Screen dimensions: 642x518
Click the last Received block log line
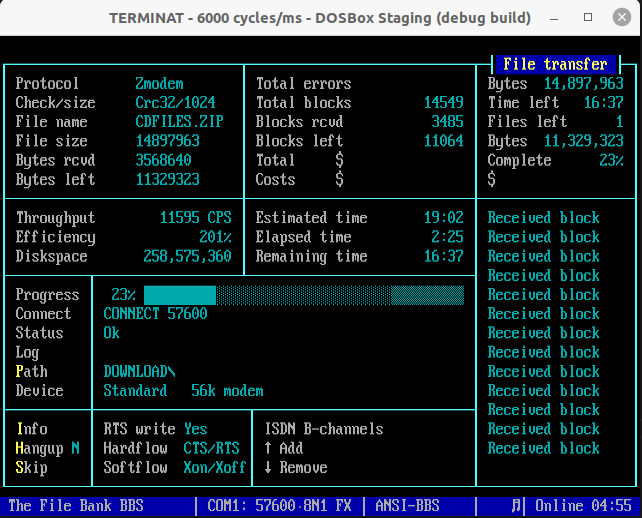point(544,448)
